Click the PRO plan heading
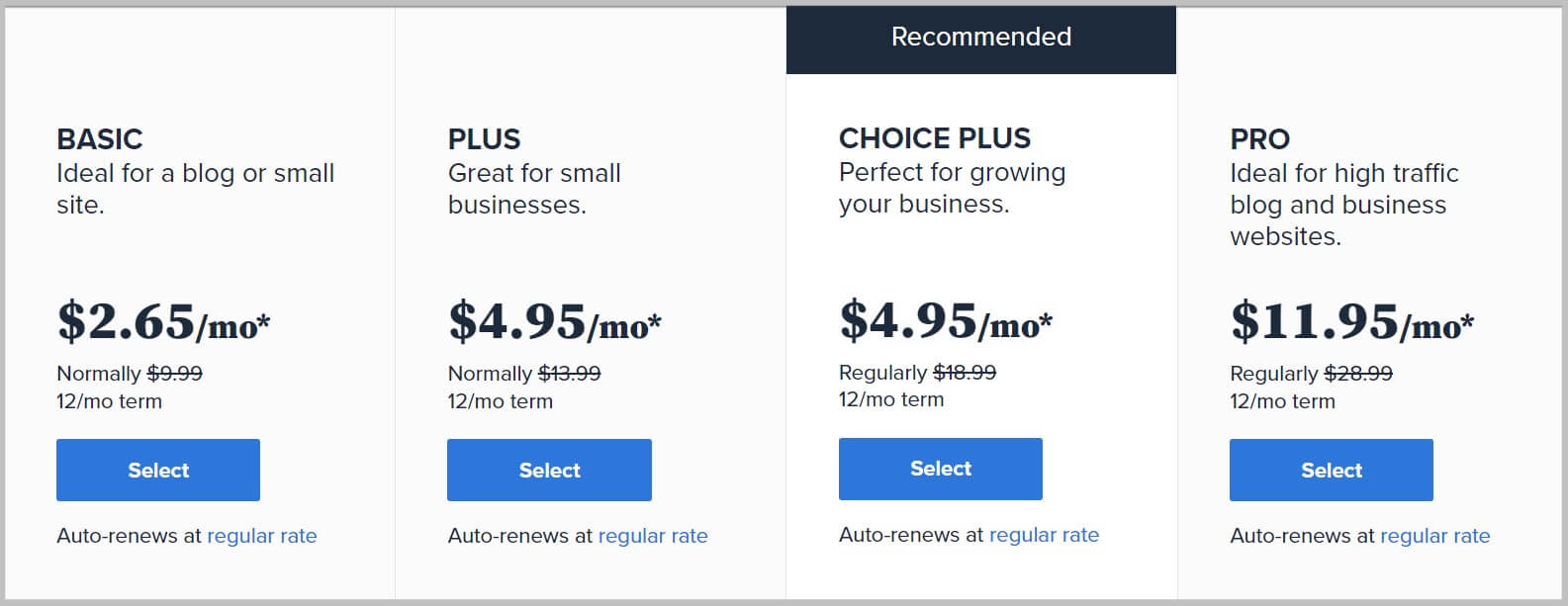 click(1258, 138)
